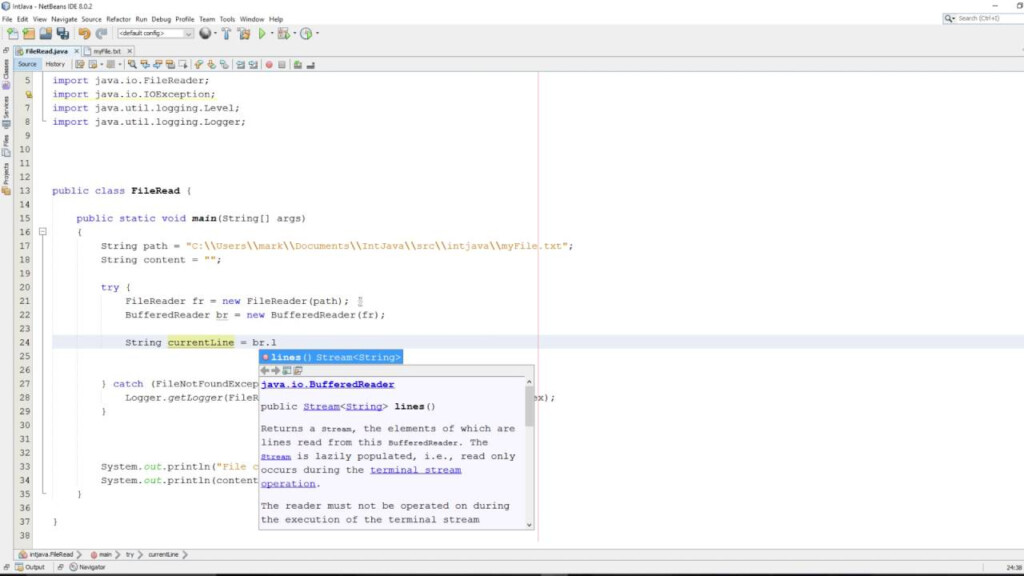Viewport: 1024px width, 576px height.
Task: Click Shift Line Right icon
Action: (x=253, y=65)
